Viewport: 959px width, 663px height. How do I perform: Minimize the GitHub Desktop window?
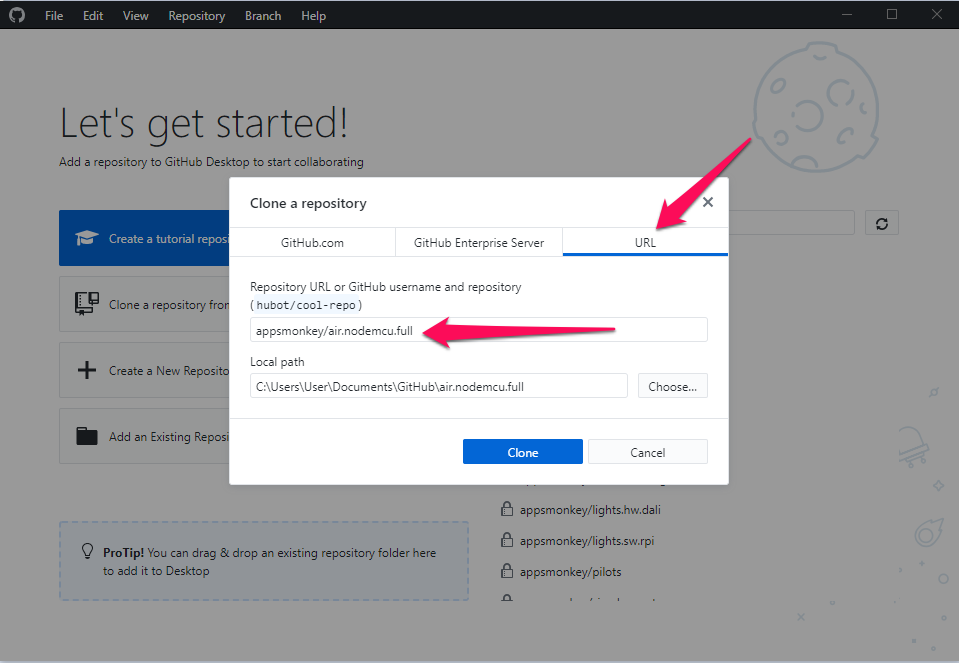(x=847, y=15)
